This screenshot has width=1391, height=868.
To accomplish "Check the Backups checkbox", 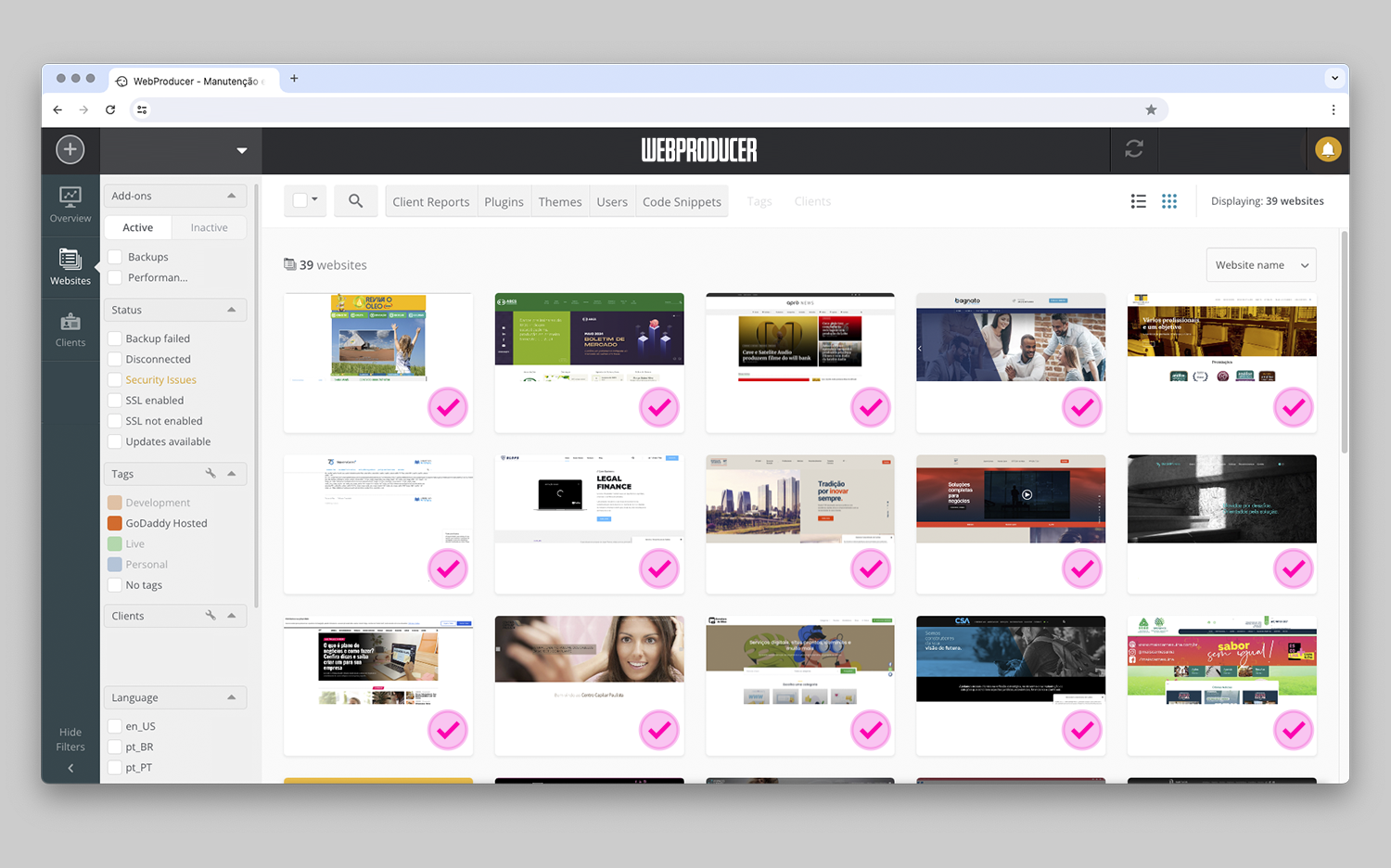I will click(115, 257).
